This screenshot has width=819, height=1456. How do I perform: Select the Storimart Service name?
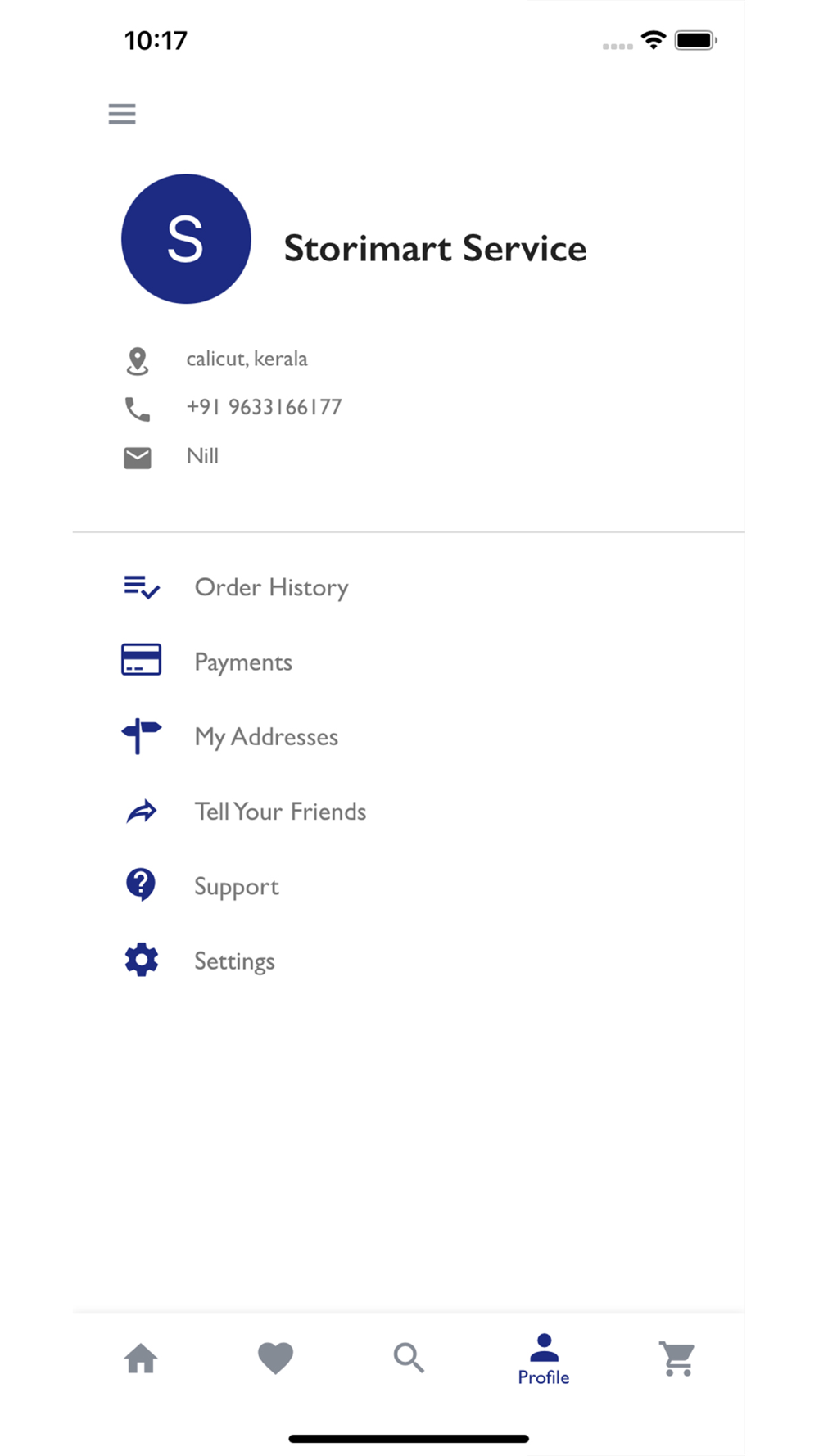click(435, 248)
